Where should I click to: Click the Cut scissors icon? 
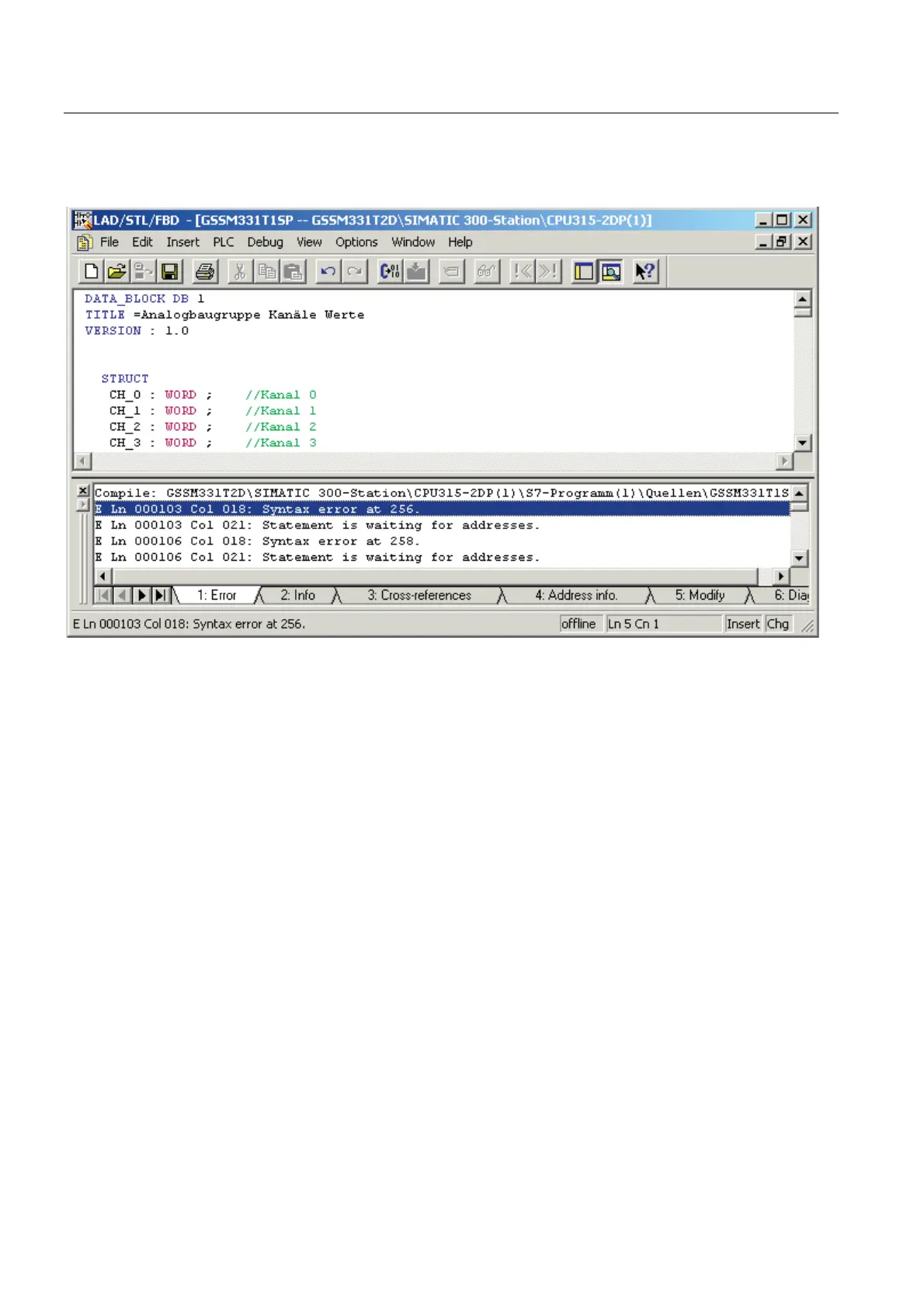point(240,271)
